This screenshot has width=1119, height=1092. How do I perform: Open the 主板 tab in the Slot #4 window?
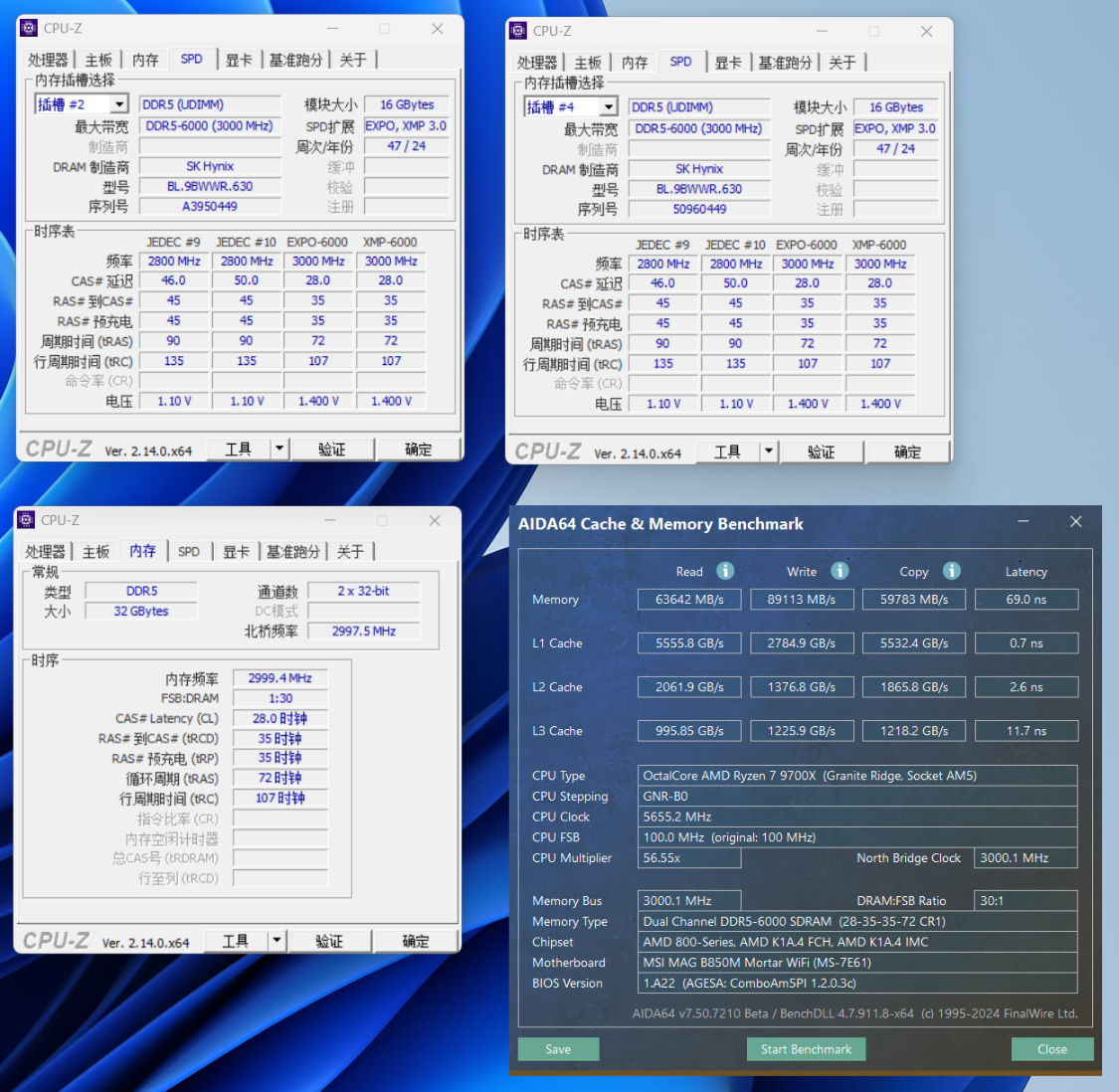click(x=587, y=63)
